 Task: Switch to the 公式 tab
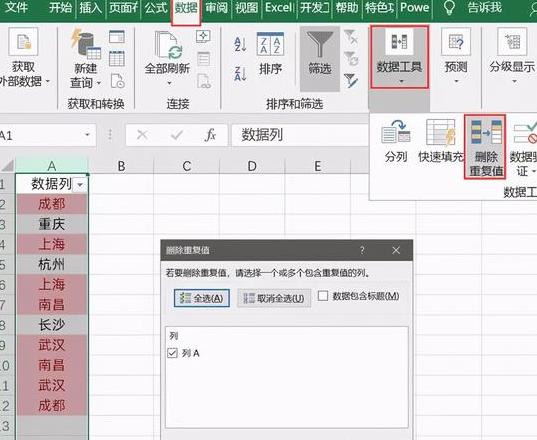pyautogui.click(x=155, y=7)
